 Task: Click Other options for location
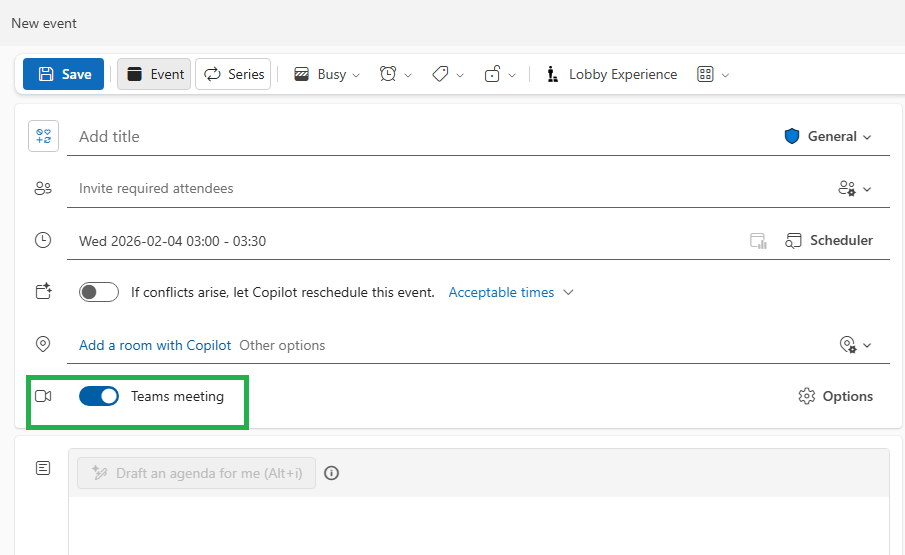[282, 345]
